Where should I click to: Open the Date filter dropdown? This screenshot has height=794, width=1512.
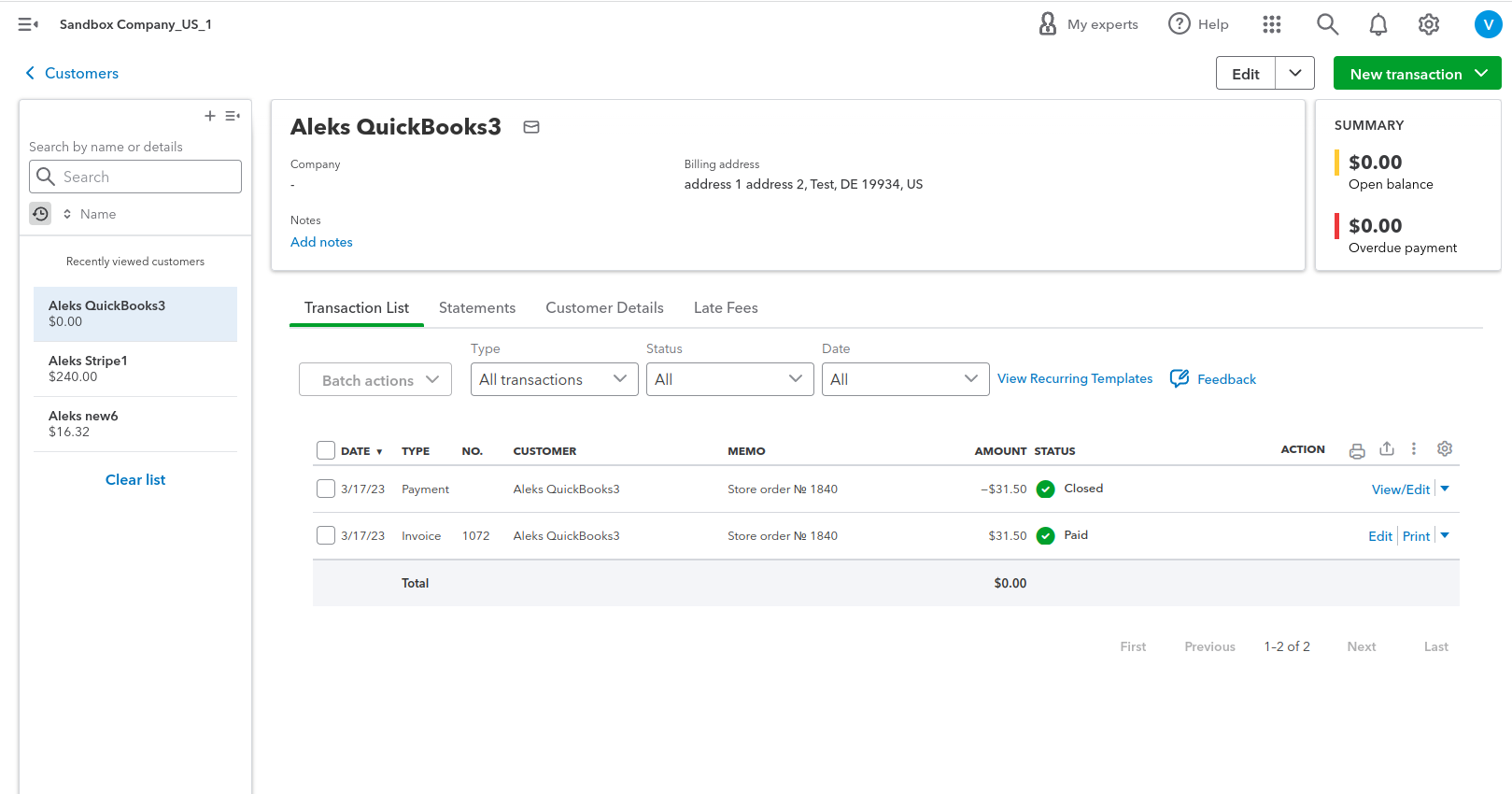click(x=906, y=379)
